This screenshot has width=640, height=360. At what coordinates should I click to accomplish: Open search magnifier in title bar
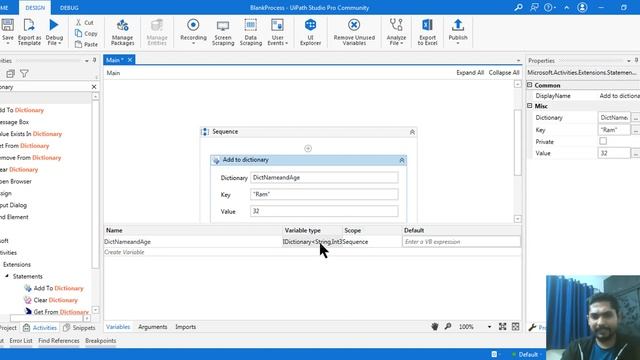(518, 7)
